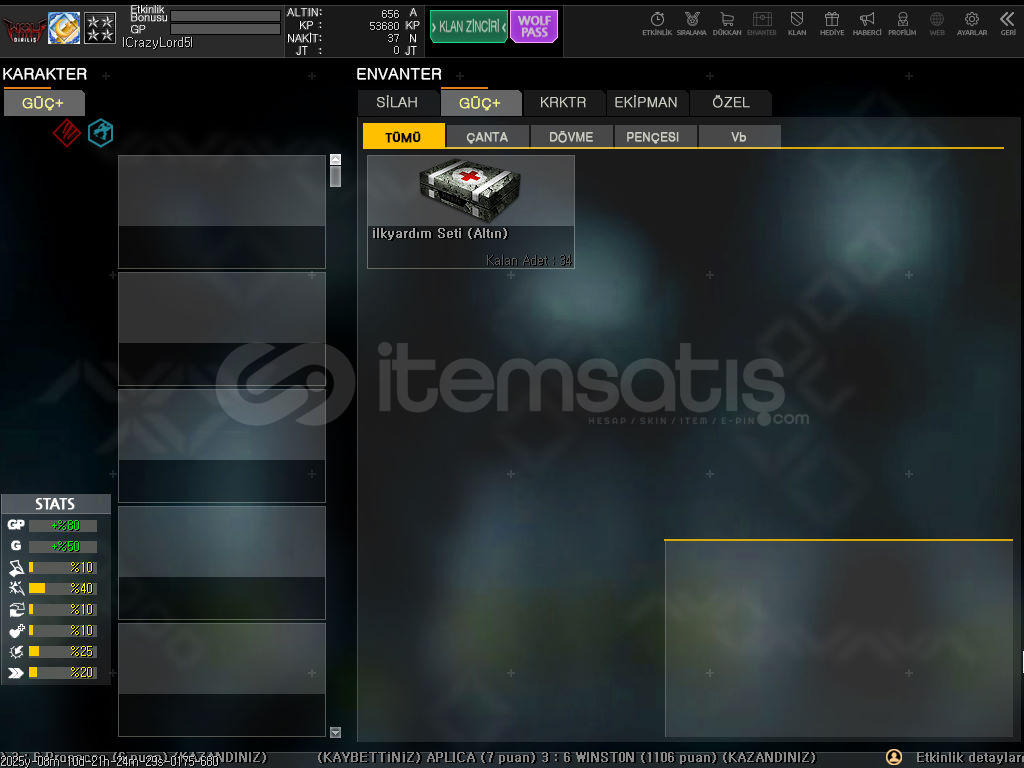Image resolution: width=1024 pixels, height=768 pixels.
Task: Open Ayarlar settings gear icon
Action: (972, 22)
